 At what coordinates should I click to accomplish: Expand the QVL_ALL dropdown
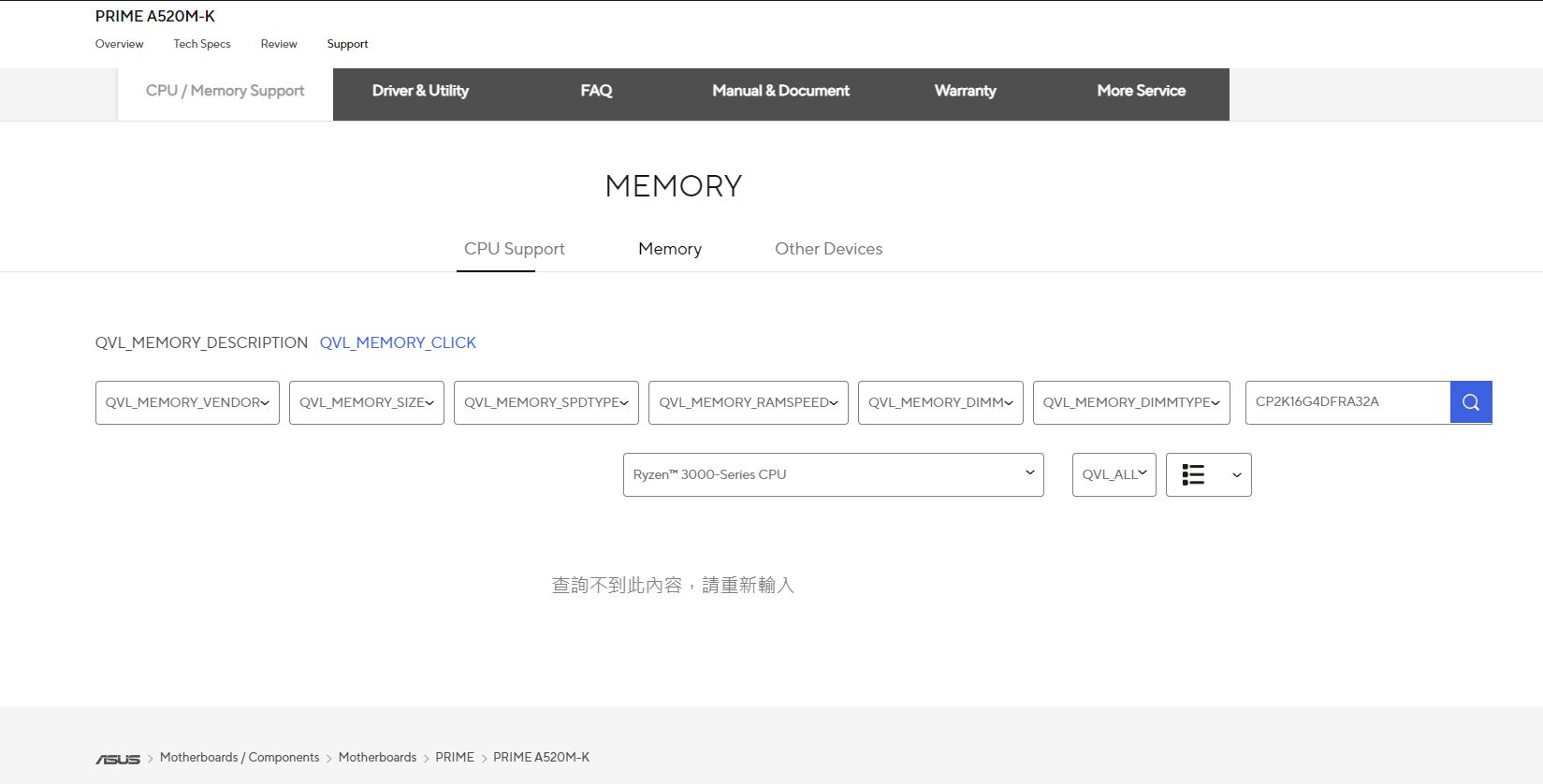[x=1114, y=475]
